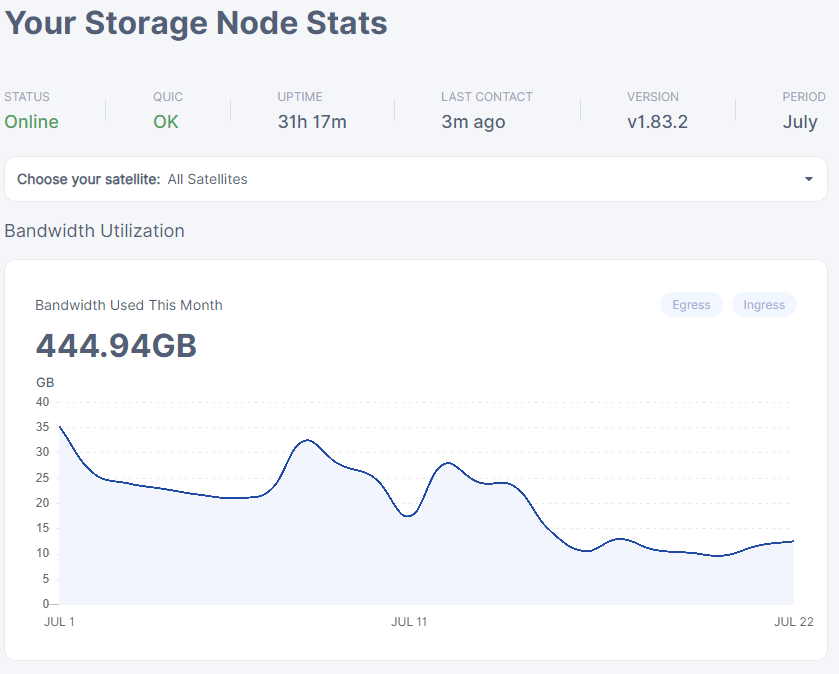Click the Bandwidth Utilization section heading
839x674 pixels.
pos(94,231)
